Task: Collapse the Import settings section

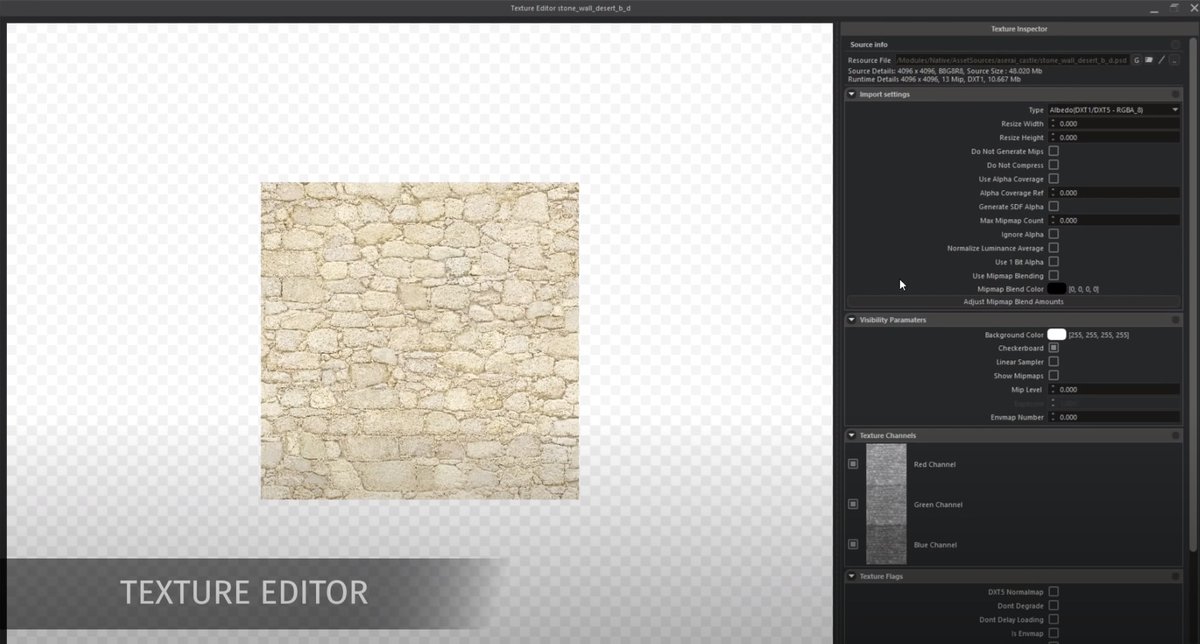Action: point(852,94)
